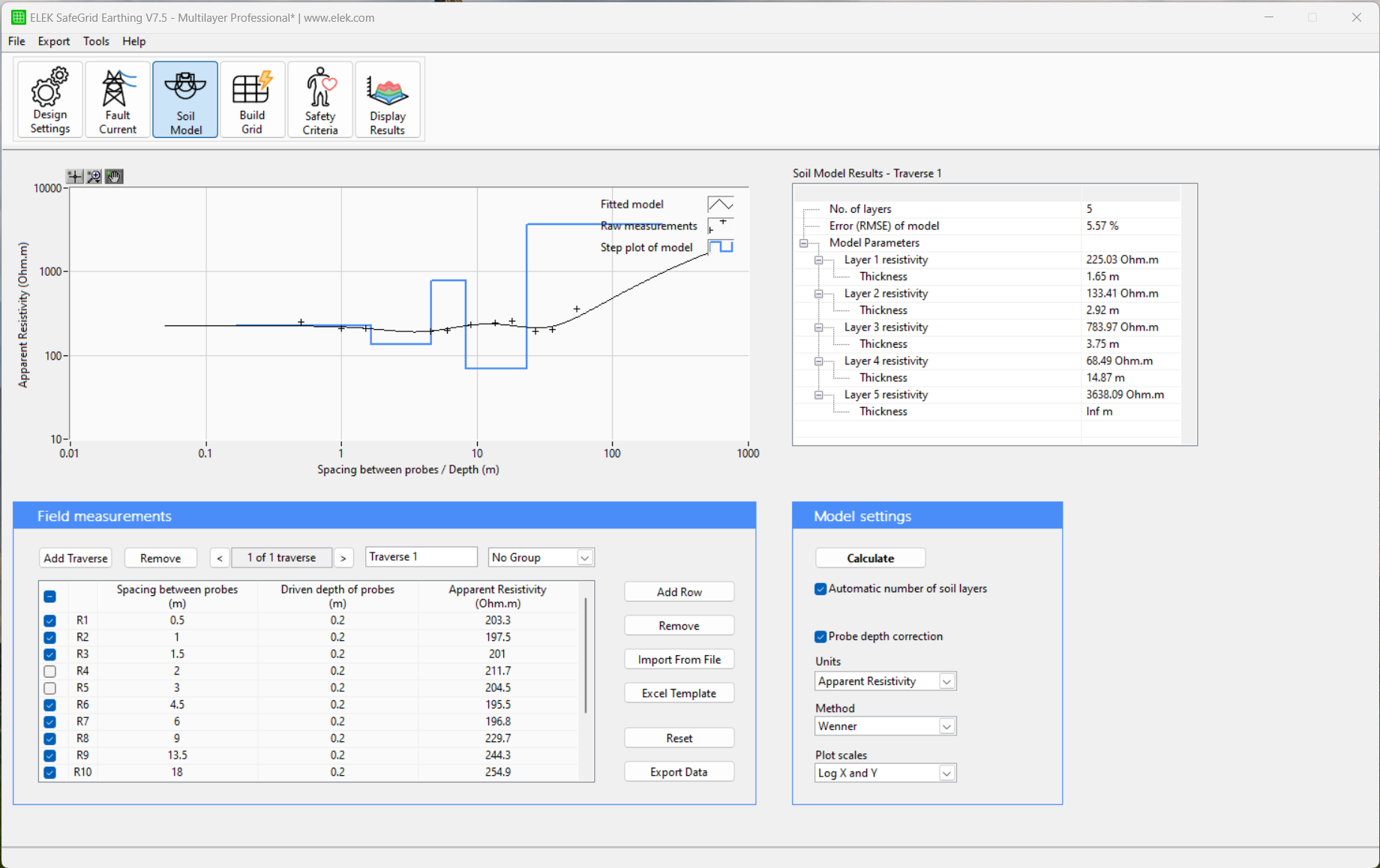Uncheck the R1 measurement row checkbox

49,621
